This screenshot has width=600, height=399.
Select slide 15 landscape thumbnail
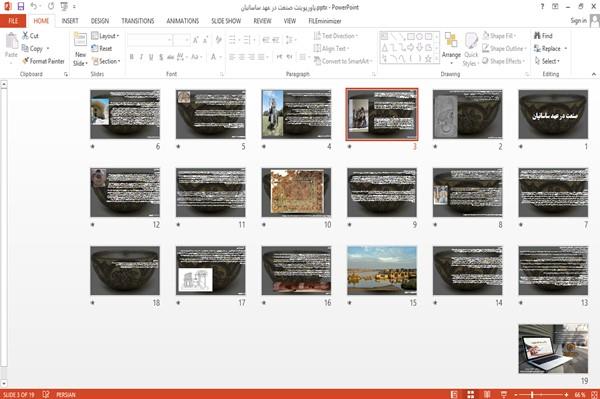[382, 270]
